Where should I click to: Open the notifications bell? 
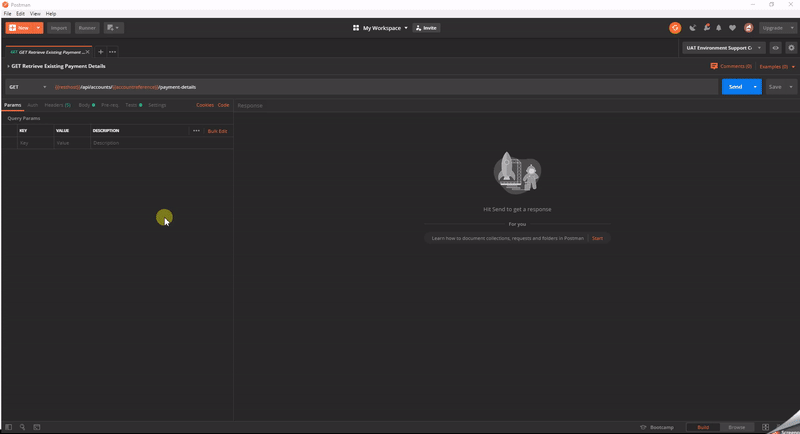718,28
